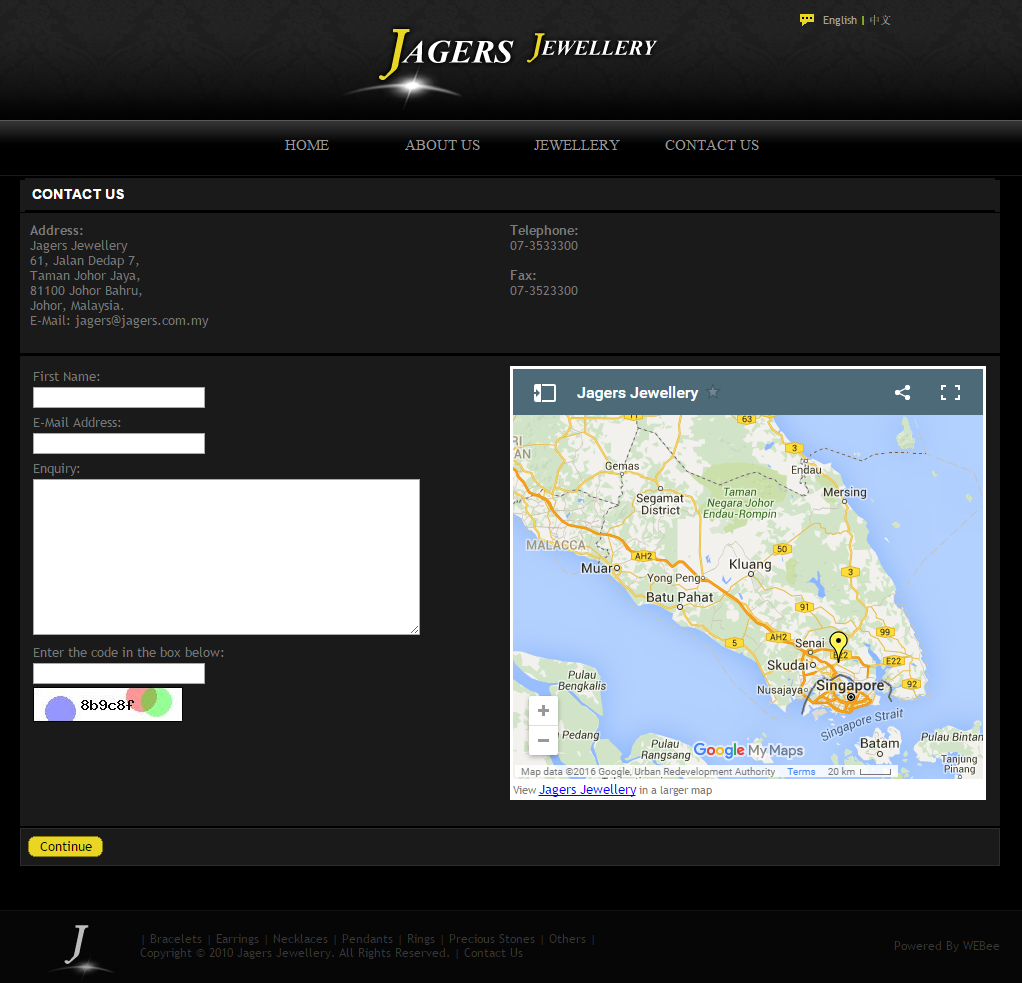Viewport: 1022px width, 983px height.
Task: Open the Earrings footer link
Action: (x=237, y=939)
